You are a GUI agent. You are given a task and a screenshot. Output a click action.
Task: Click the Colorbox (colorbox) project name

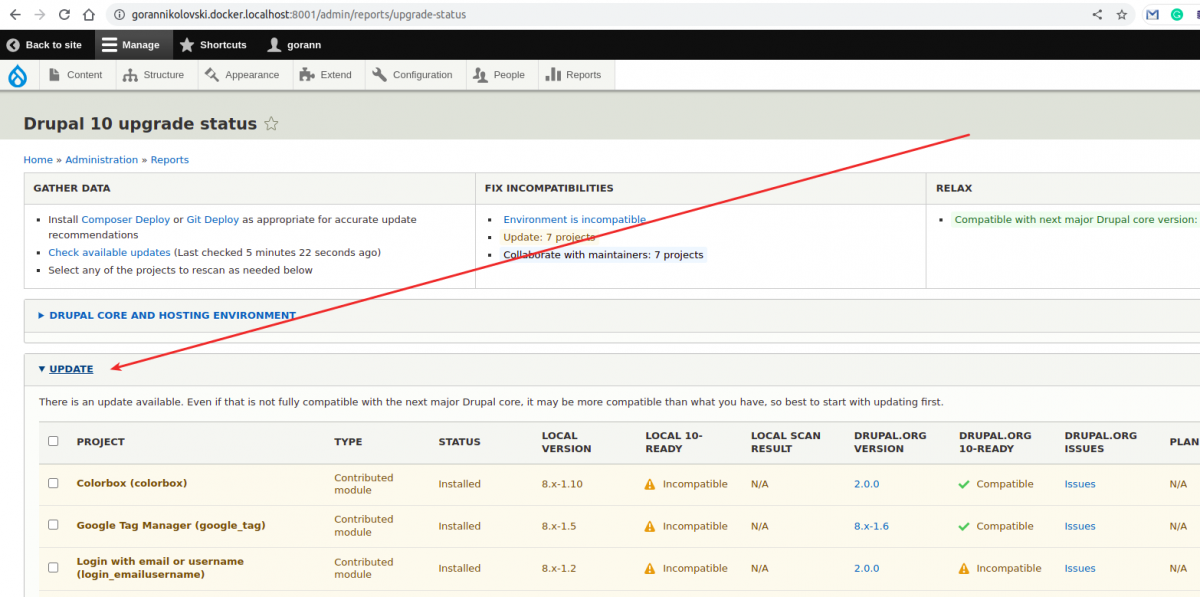point(132,484)
